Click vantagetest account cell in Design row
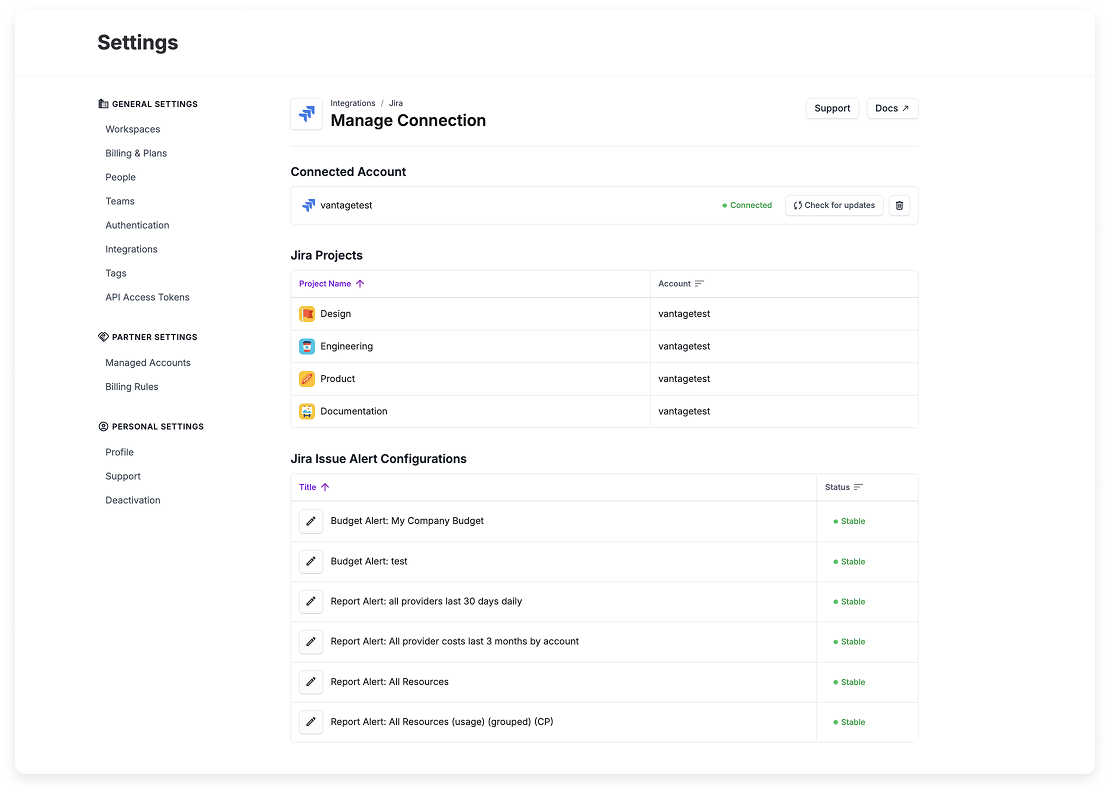This screenshot has width=1110, height=794. 684,314
